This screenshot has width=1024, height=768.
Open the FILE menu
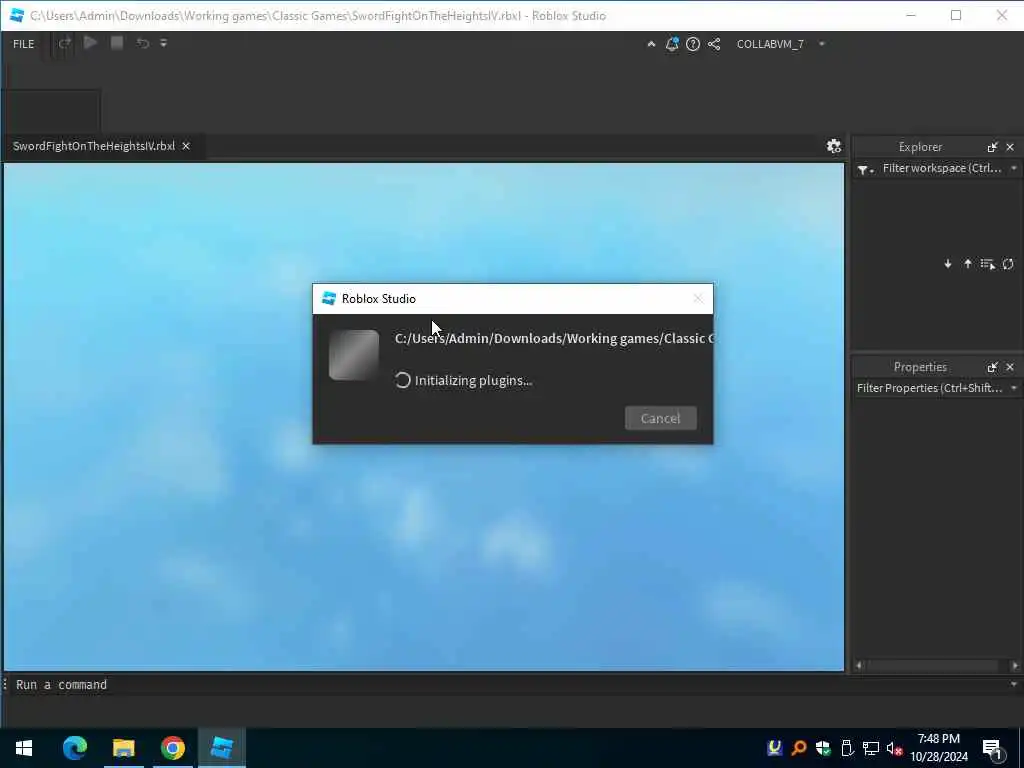(x=24, y=44)
